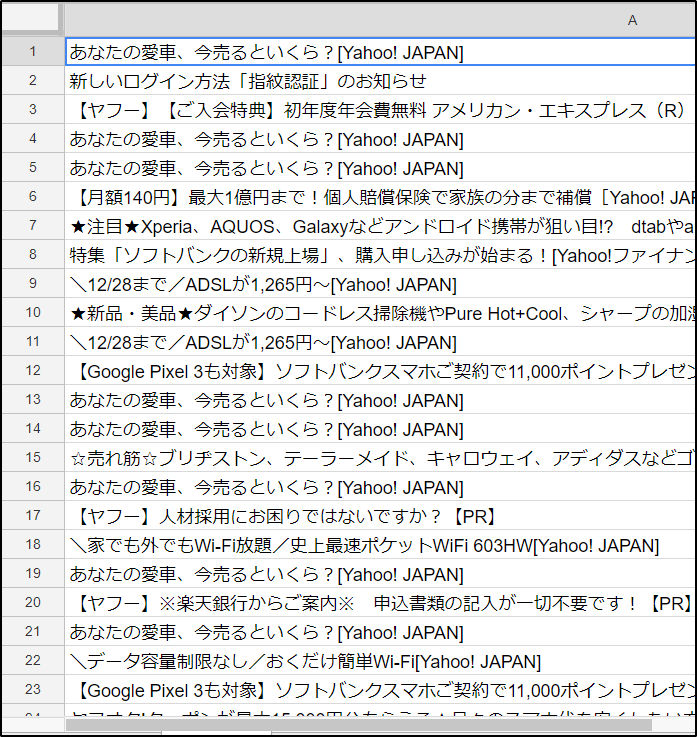
Task: Select row header 13
Action: [33, 400]
